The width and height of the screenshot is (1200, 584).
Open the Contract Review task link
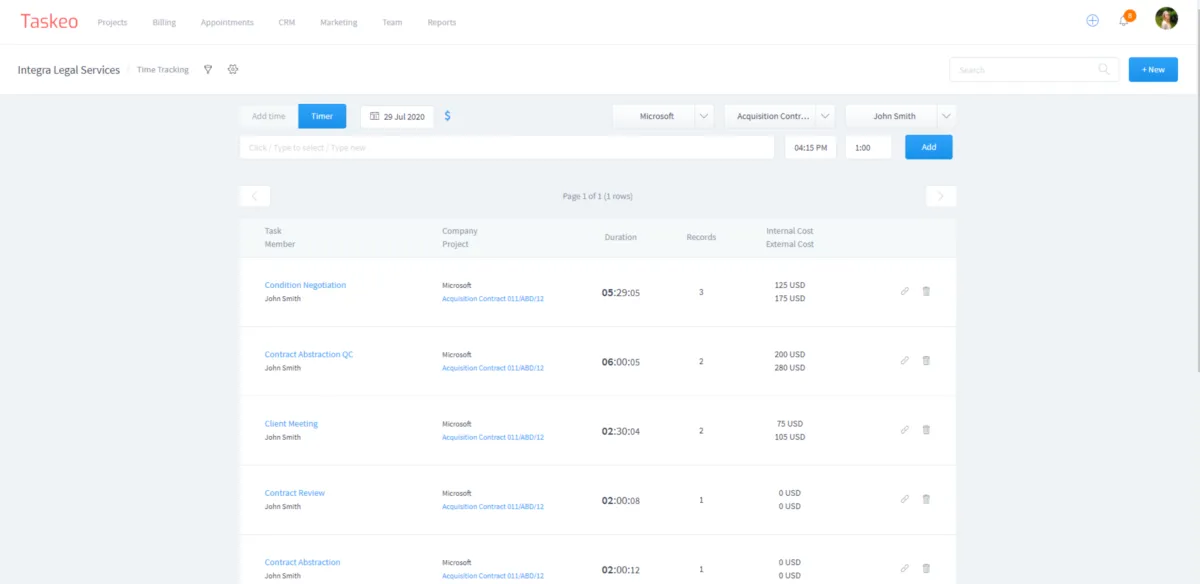coord(294,493)
